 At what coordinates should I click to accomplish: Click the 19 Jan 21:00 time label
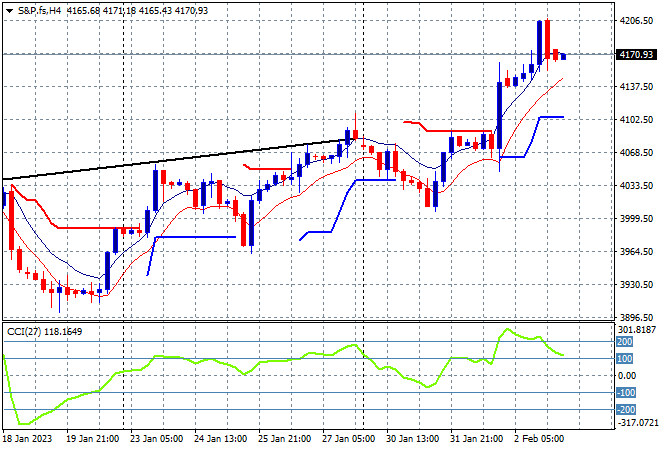pyautogui.click(x=93, y=439)
